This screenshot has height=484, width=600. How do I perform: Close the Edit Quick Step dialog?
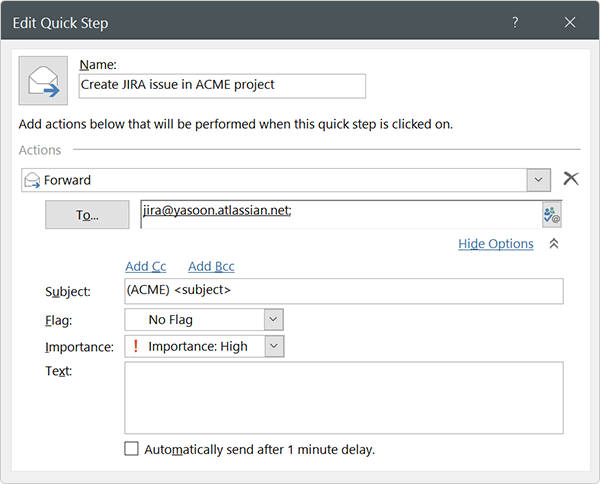(570, 23)
